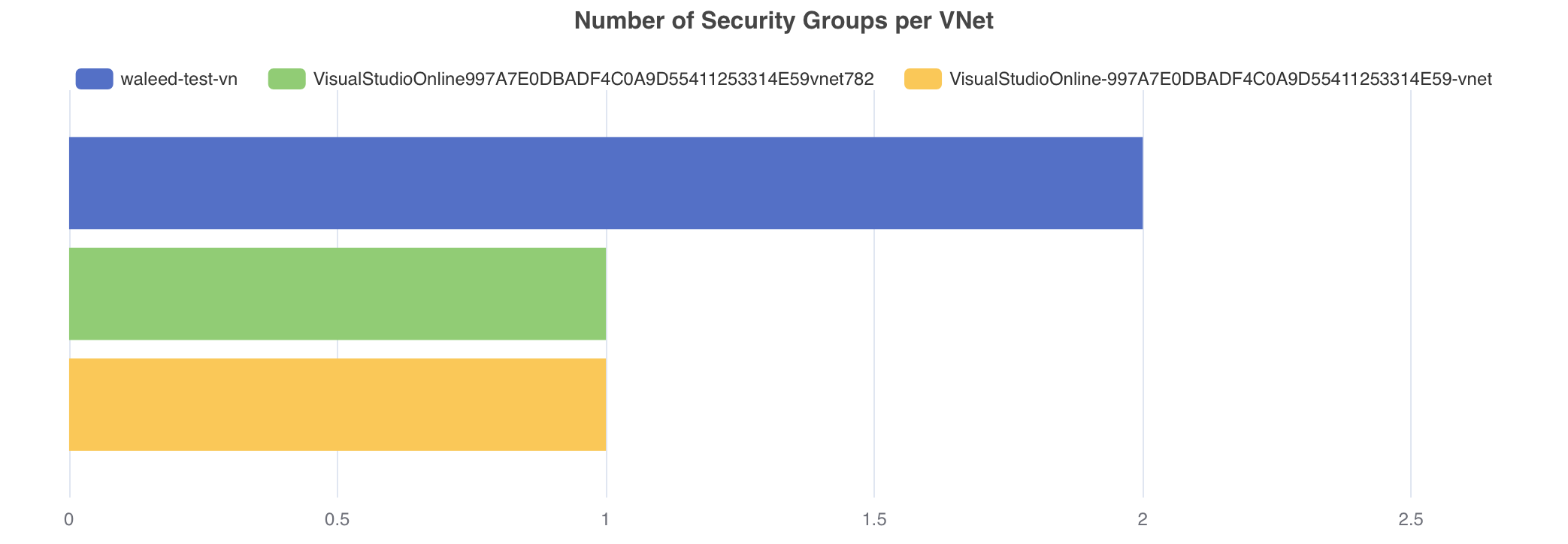Click the 1.5 axis label
Viewport: 1568px width, 544px height.
coord(874,520)
